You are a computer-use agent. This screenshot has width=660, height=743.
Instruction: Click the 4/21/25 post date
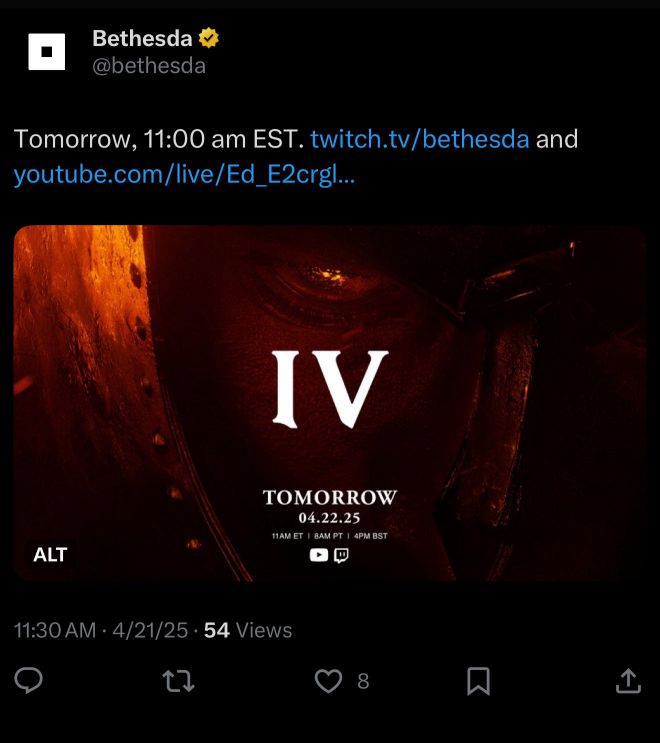click(x=150, y=631)
